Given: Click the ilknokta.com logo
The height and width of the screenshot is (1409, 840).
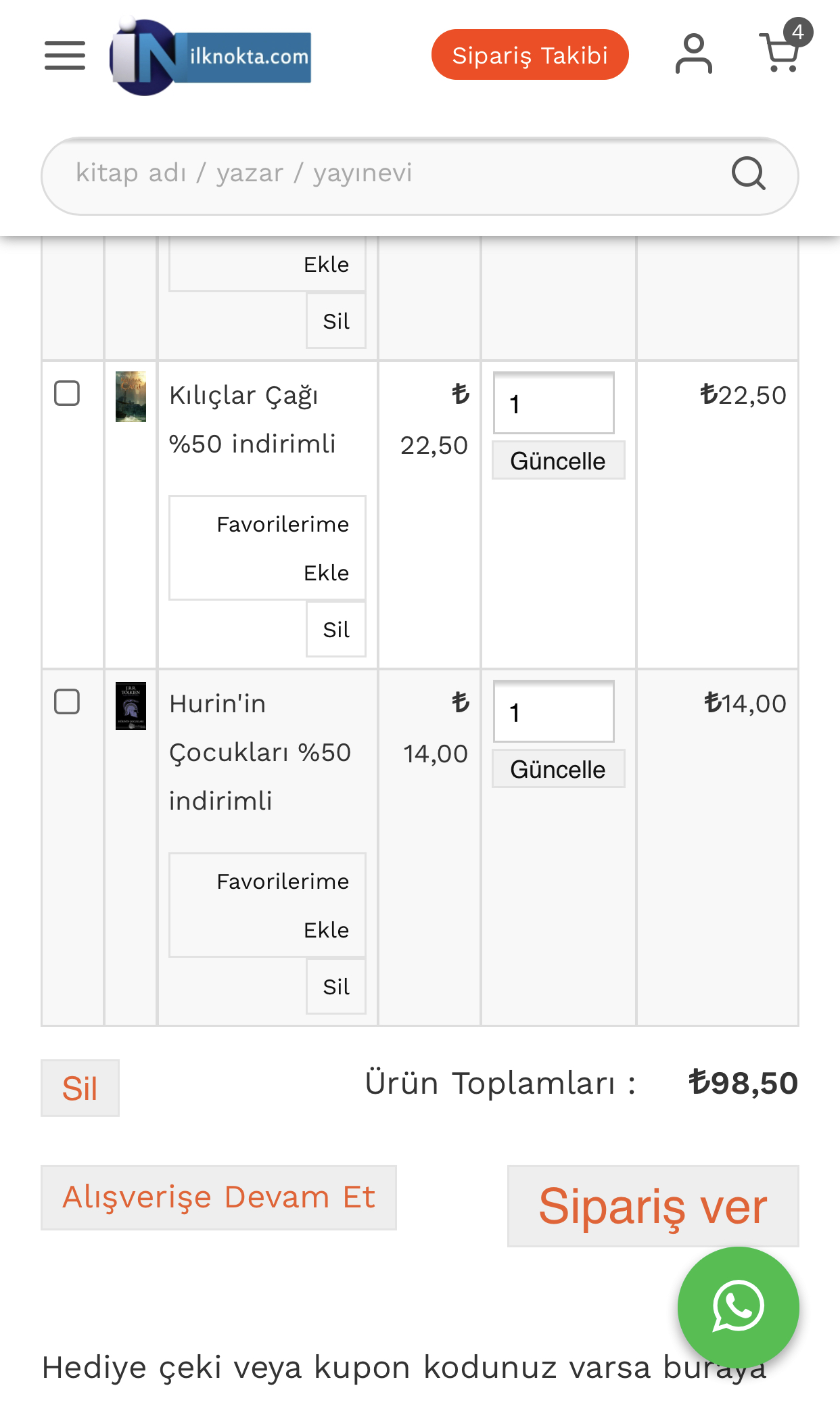Looking at the screenshot, I should 210,57.
